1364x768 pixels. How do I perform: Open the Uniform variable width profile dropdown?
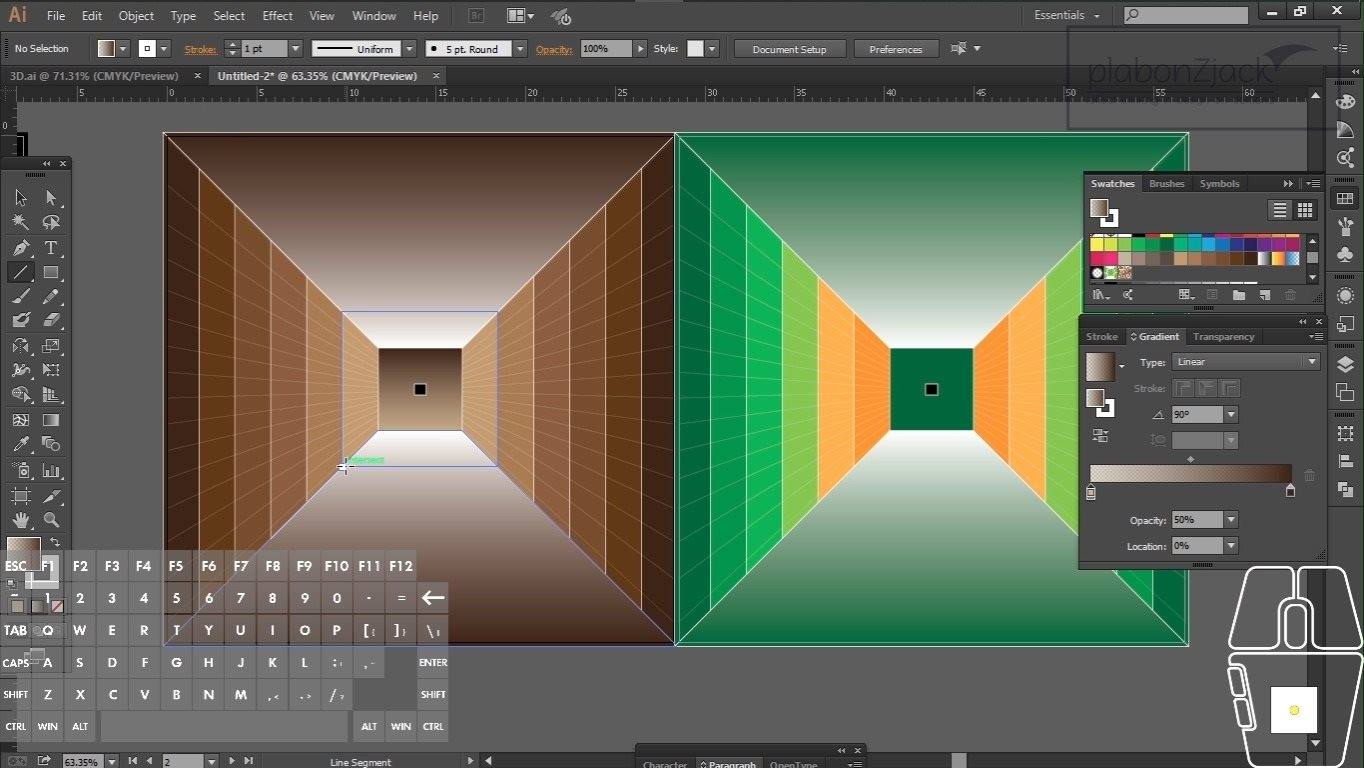click(x=409, y=49)
